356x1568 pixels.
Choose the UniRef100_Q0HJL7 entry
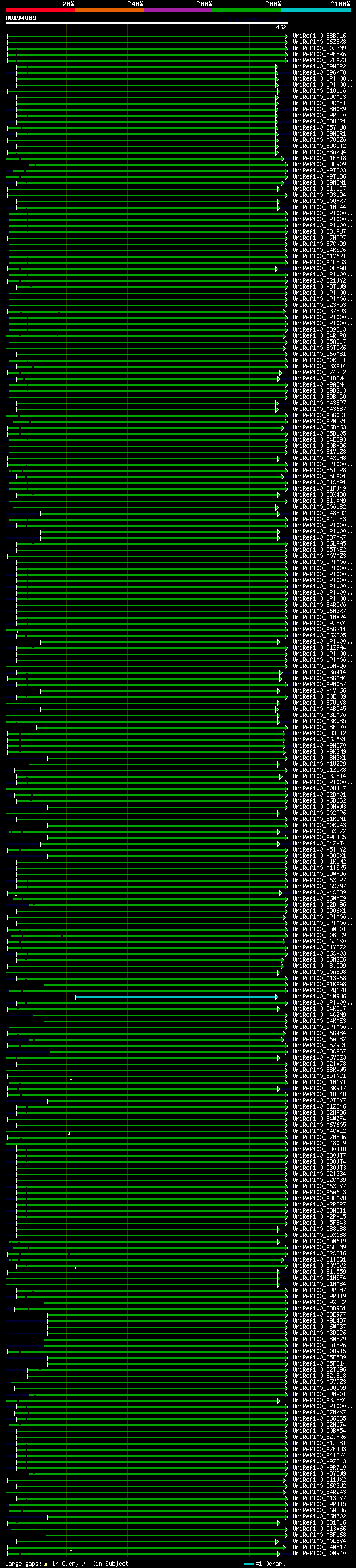[319, 788]
